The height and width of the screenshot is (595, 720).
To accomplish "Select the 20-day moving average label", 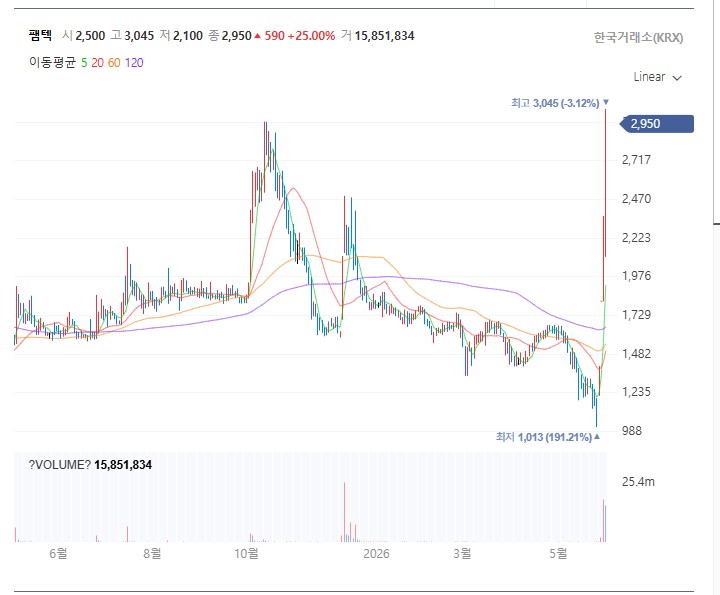I will [x=97, y=63].
